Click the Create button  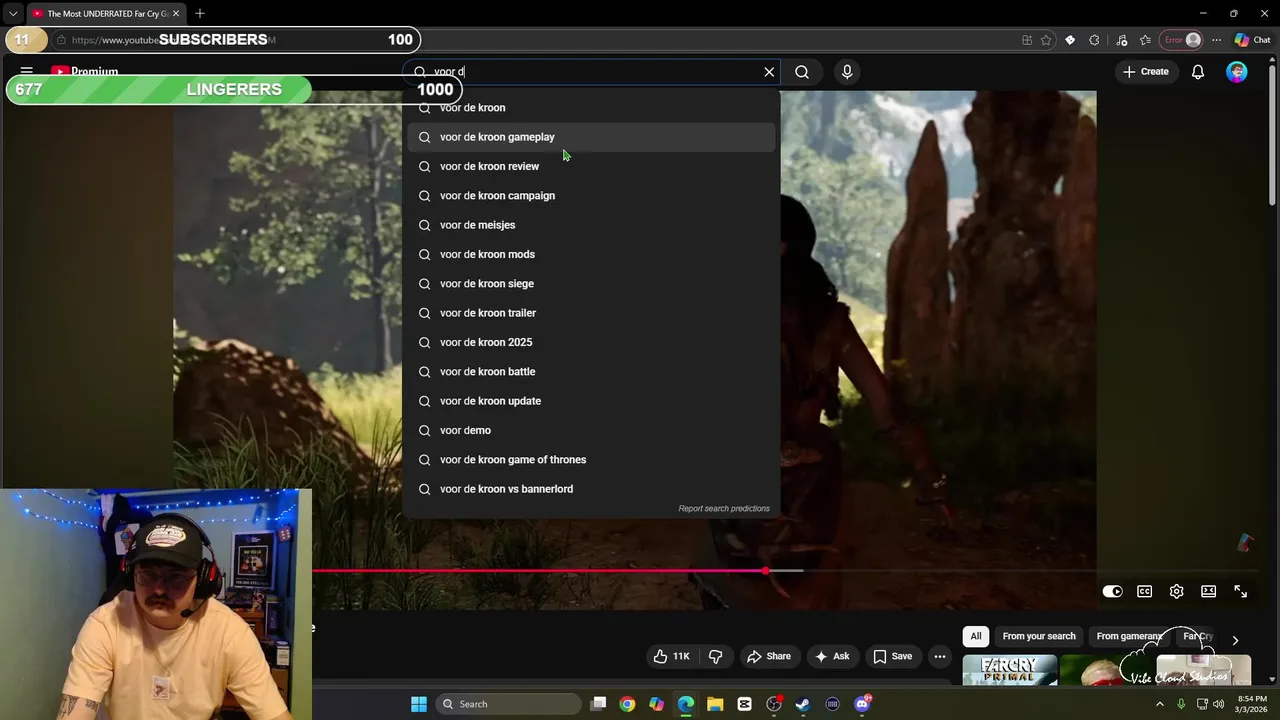click(1145, 72)
